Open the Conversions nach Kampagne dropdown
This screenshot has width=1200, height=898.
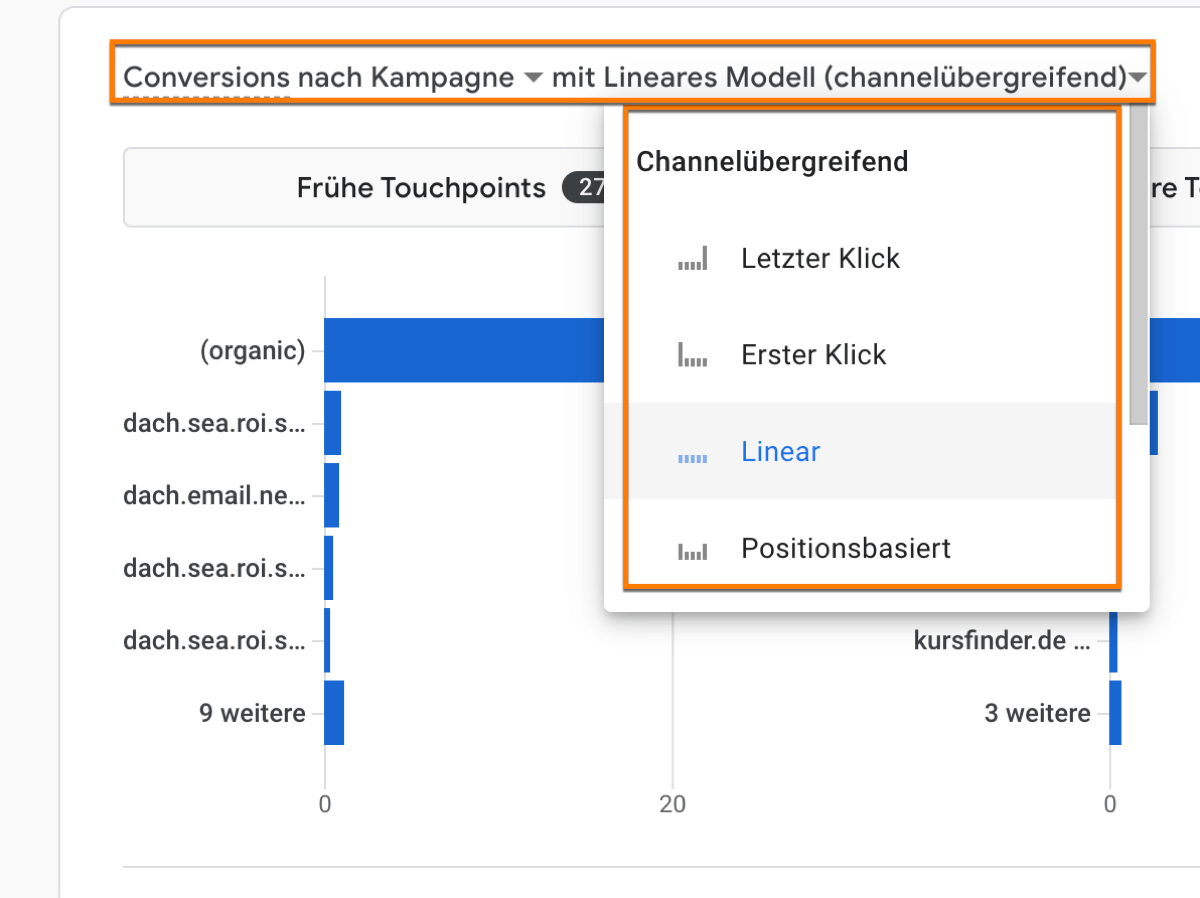pyautogui.click(x=320, y=77)
